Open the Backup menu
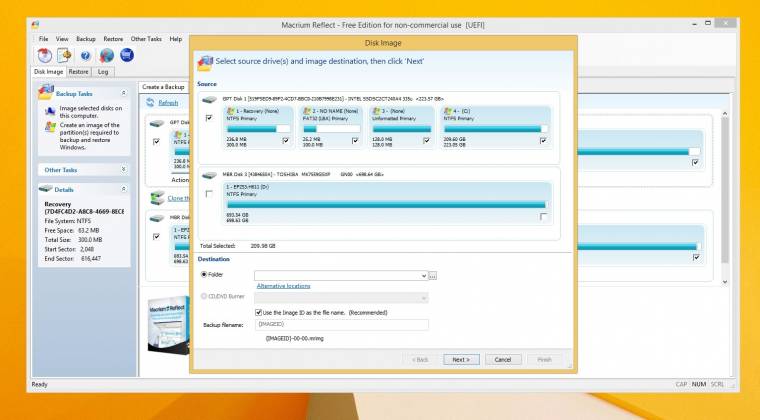The width and height of the screenshot is (760, 420). (x=85, y=39)
